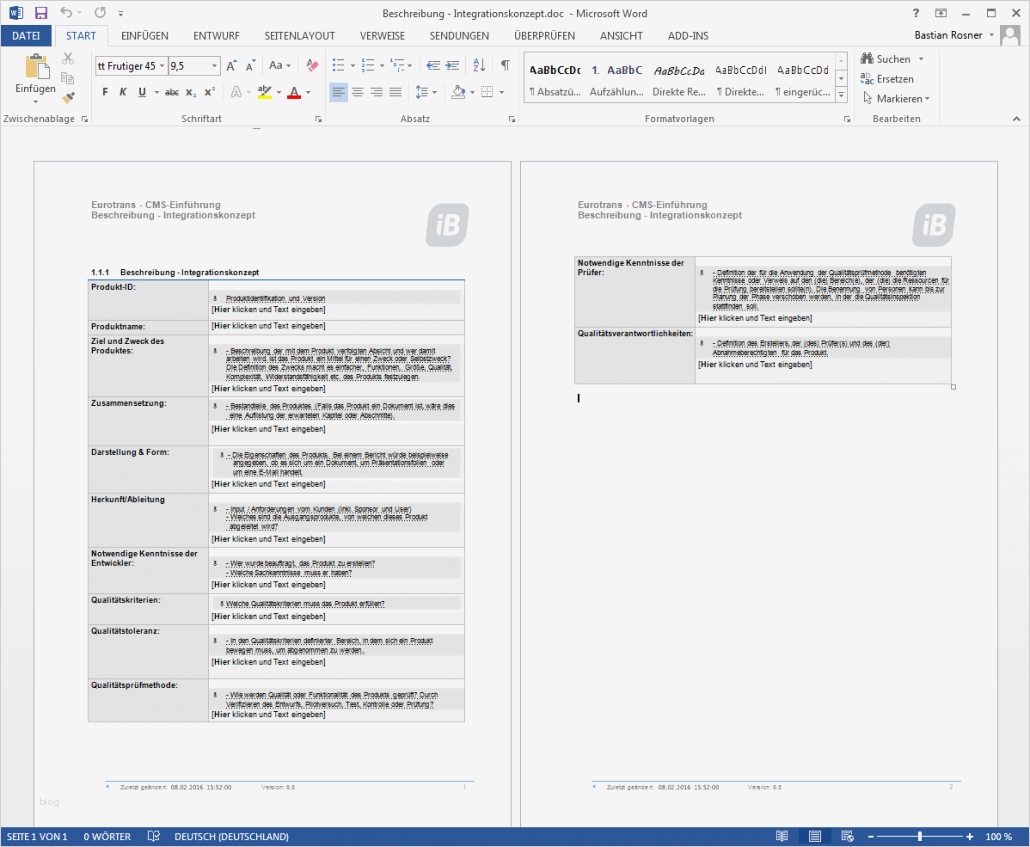Increase font size with the grow font icon
The width and height of the screenshot is (1030, 847).
(x=231, y=66)
